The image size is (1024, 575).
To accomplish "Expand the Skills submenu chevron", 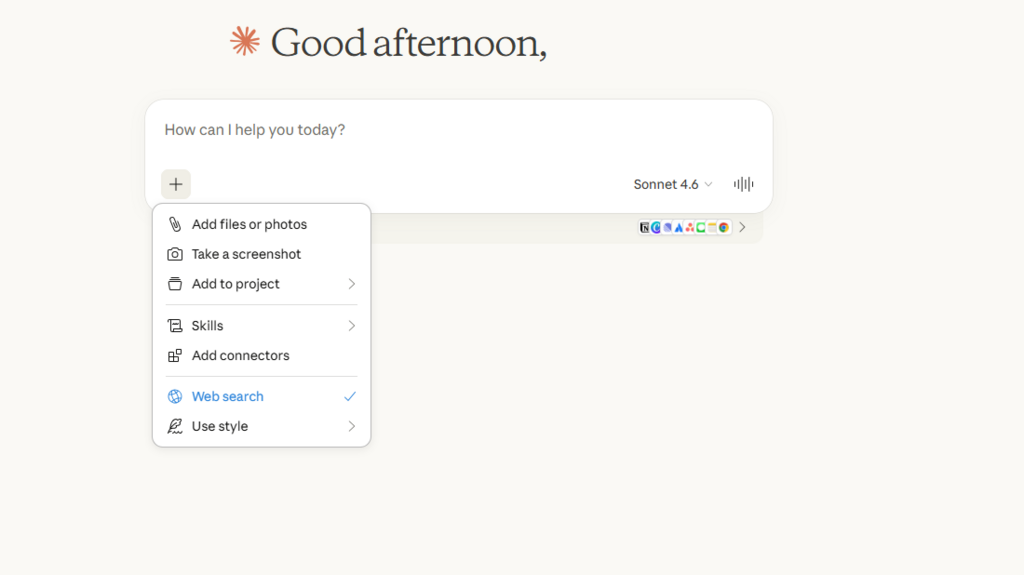I will pyautogui.click(x=351, y=326).
